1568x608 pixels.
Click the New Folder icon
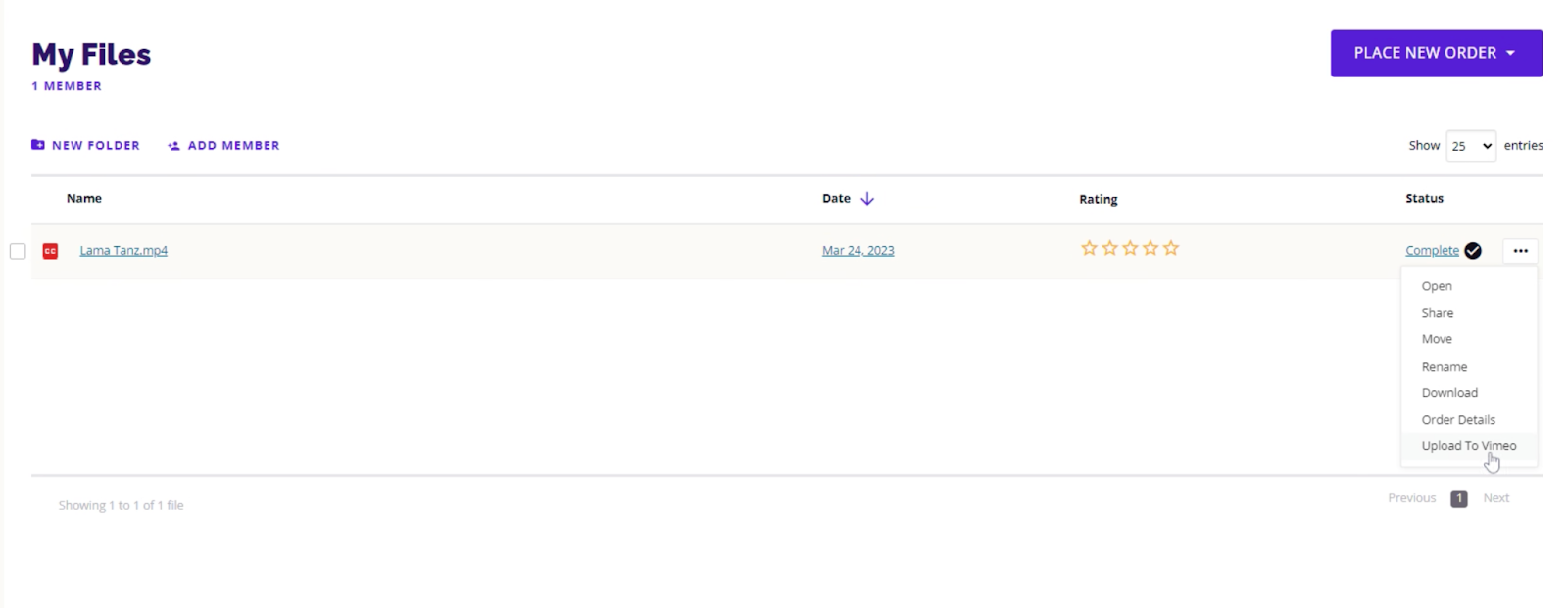[37, 144]
